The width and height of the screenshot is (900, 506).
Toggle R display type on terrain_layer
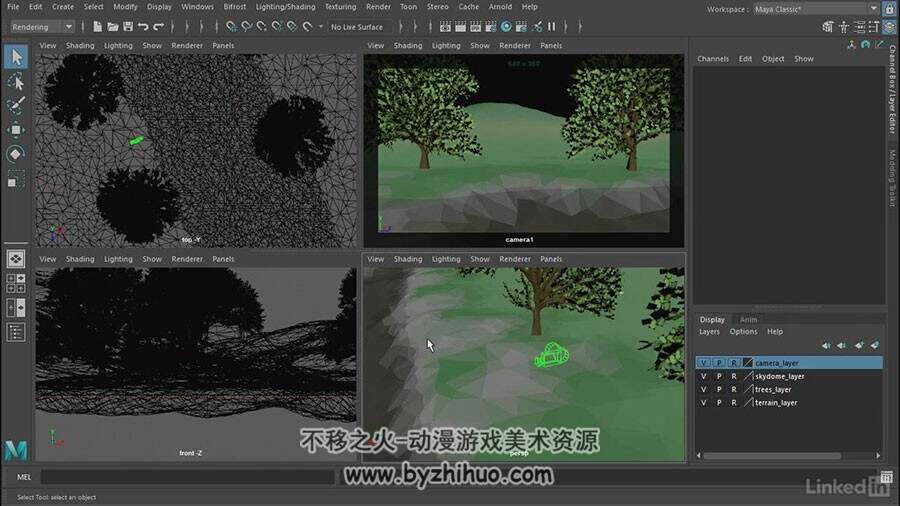734,403
